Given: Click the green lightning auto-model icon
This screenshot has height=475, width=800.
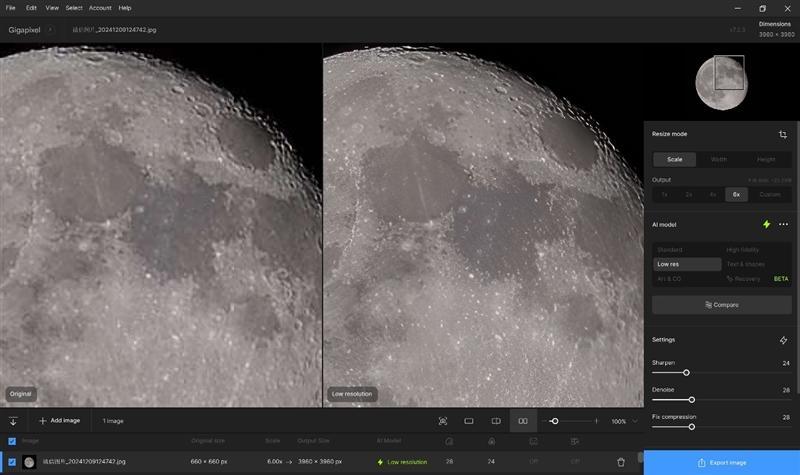Looking at the screenshot, I should coord(766,224).
